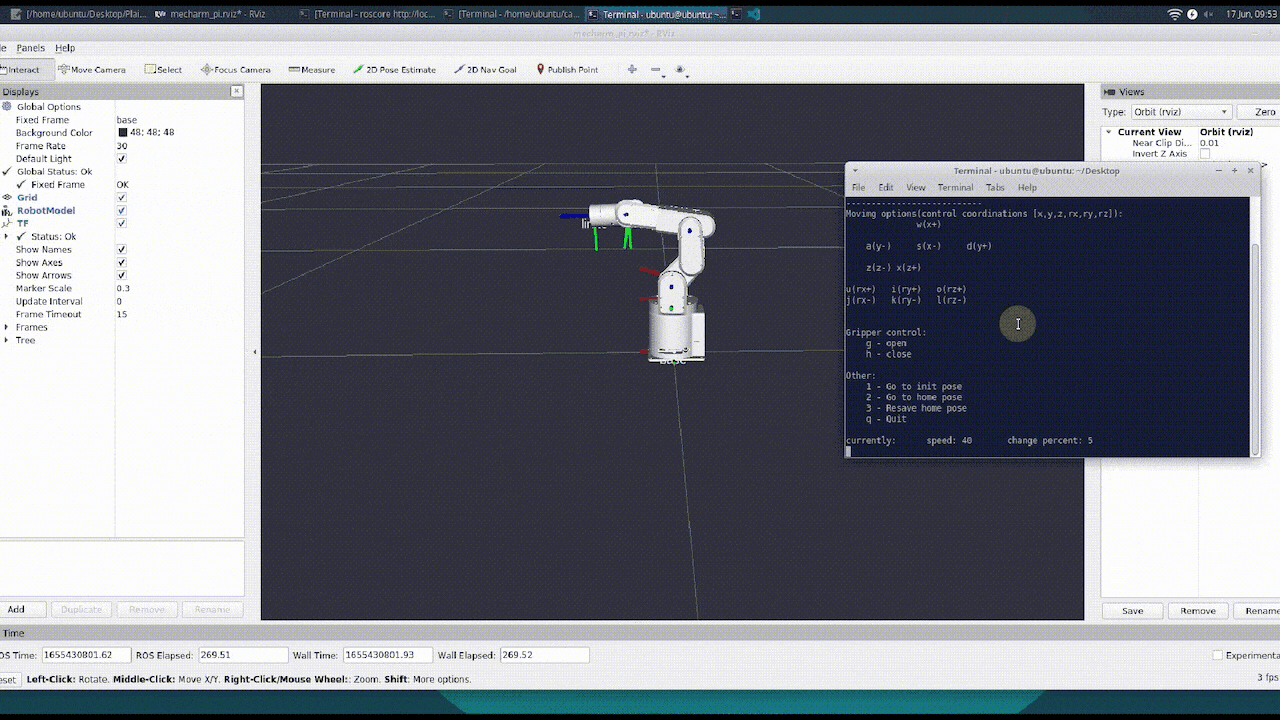Click the Wi-Fi icon in system tray
This screenshot has height=720, width=1280.
point(1174,14)
